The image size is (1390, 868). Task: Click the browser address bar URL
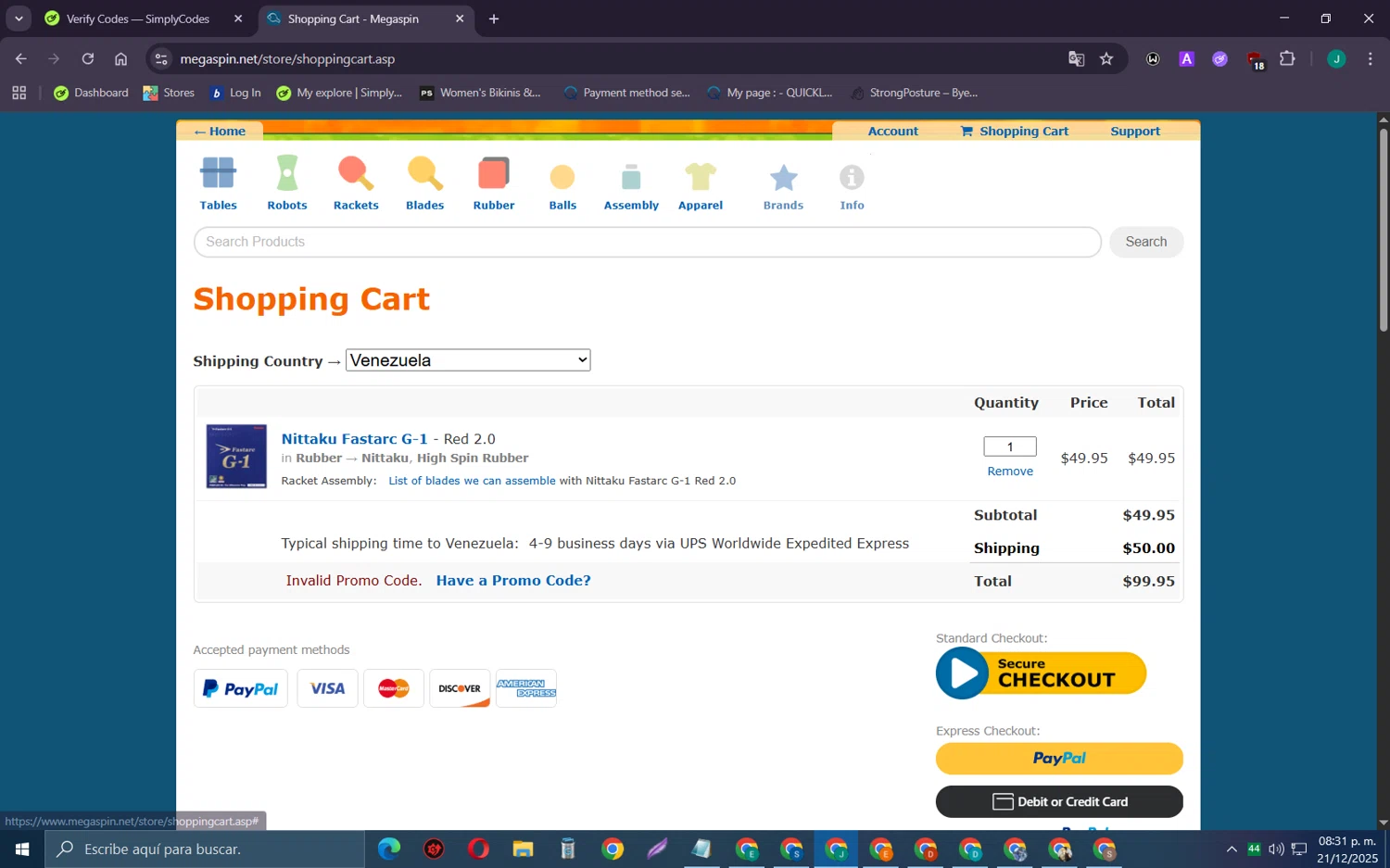pos(287,58)
